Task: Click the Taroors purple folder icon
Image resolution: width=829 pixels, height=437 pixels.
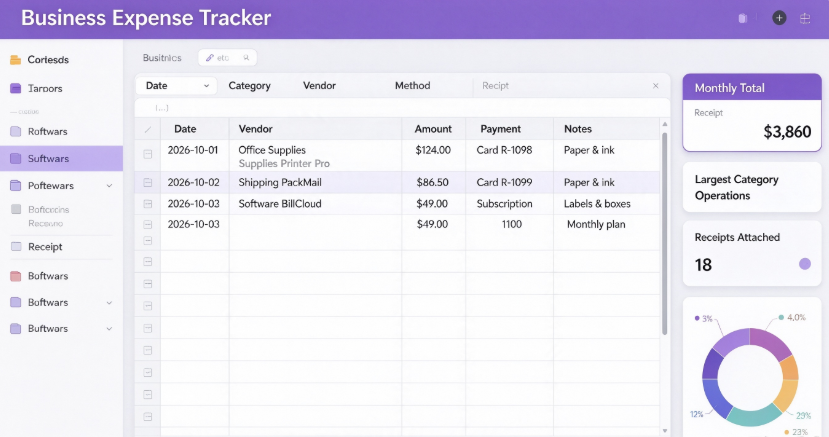Action: point(15,88)
